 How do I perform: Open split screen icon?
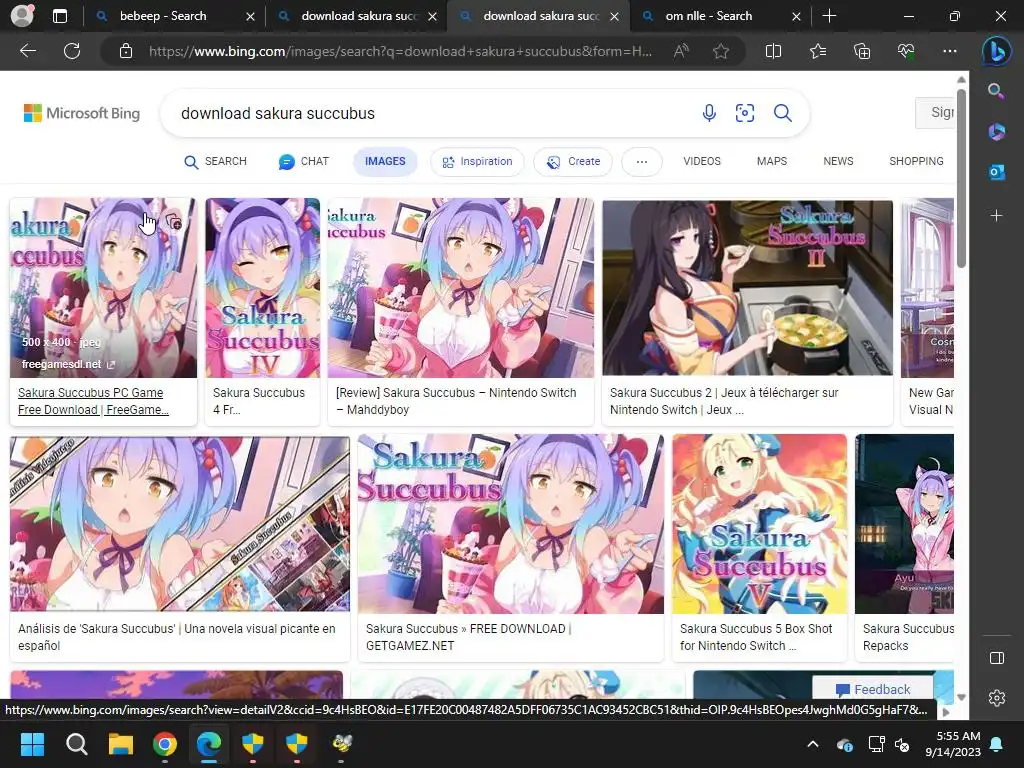point(773,51)
